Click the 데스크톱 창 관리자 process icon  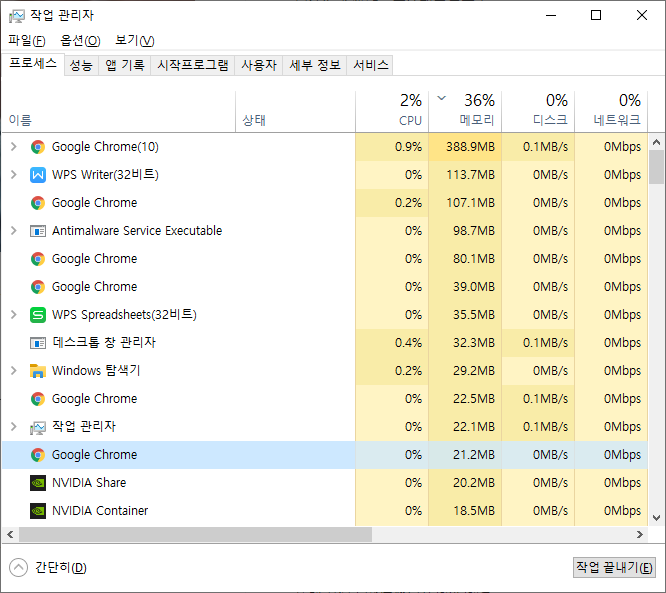pyautogui.click(x=38, y=343)
